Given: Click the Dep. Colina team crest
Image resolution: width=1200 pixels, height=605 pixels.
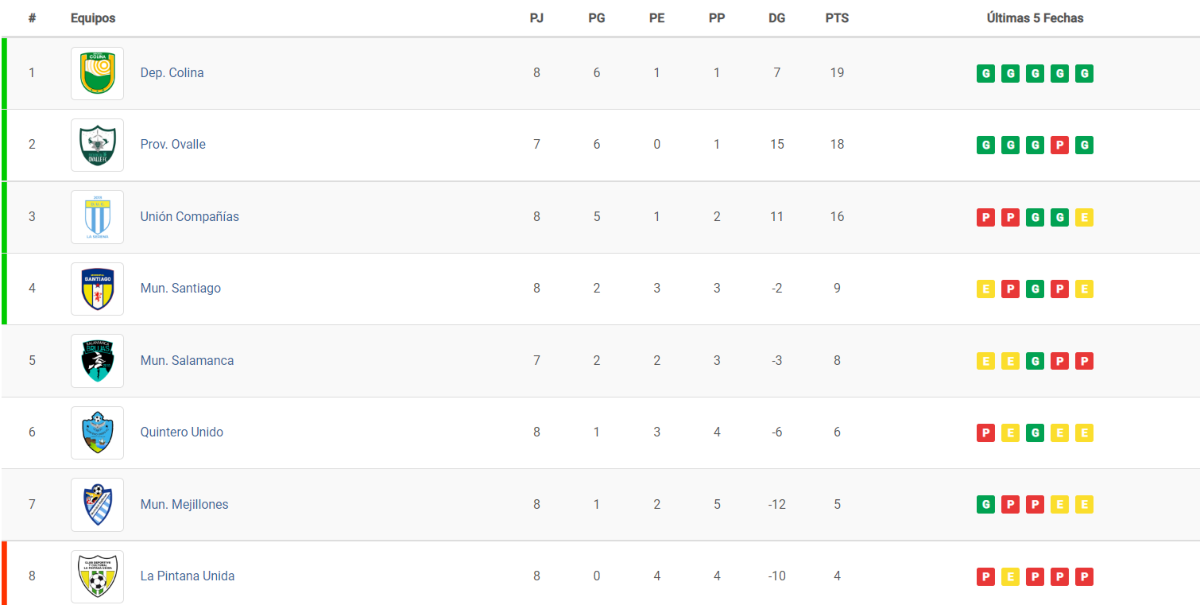Looking at the screenshot, I should pyautogui.click(x=97, y=73).
